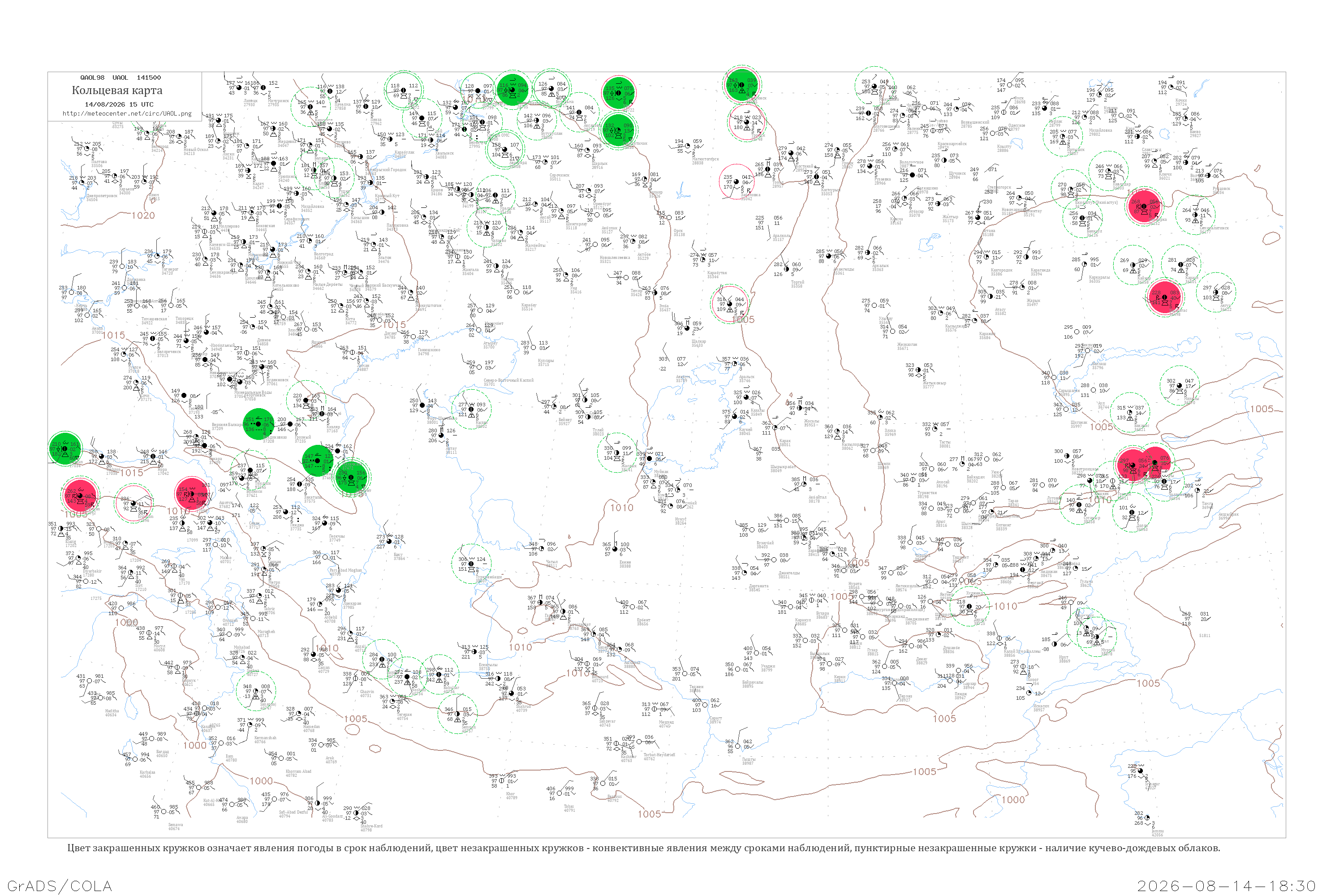Screen dimensions: 1344x896
Task: Click the 'Новоалексеевка 35321' station label
Action: (x=615, y=260)
